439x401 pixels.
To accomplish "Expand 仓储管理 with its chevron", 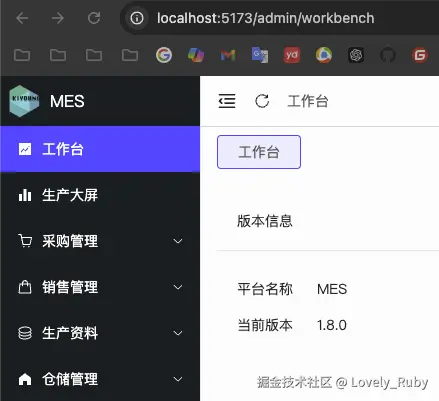I will (178, 379).
